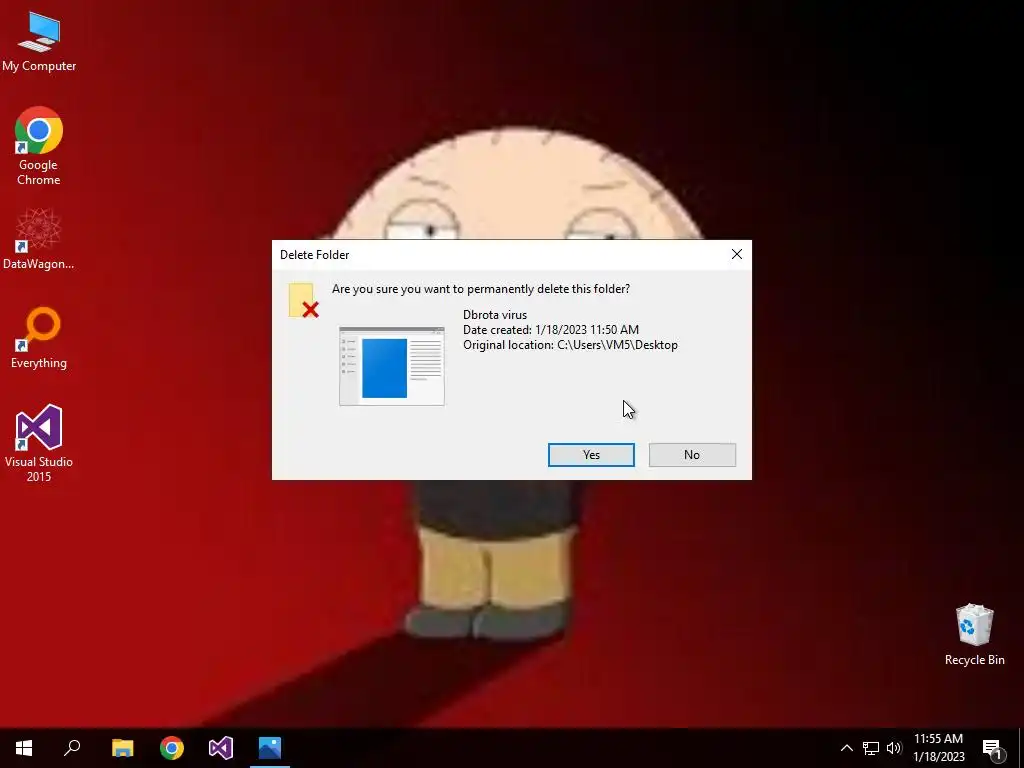Open the notification action center icon
Screen dimensions: 1024x768
[993, 748]
